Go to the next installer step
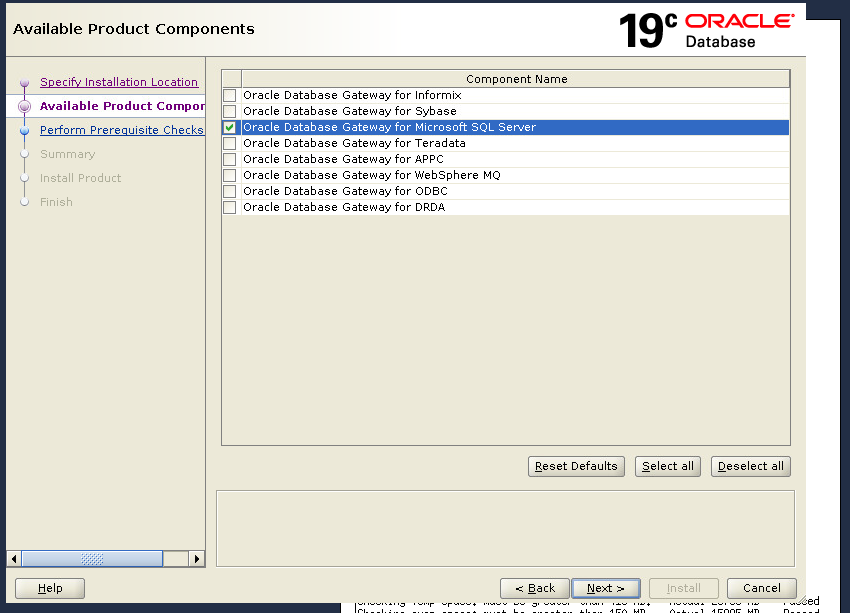The width and height of the screenshot is (850, 613). coord(606,588)
